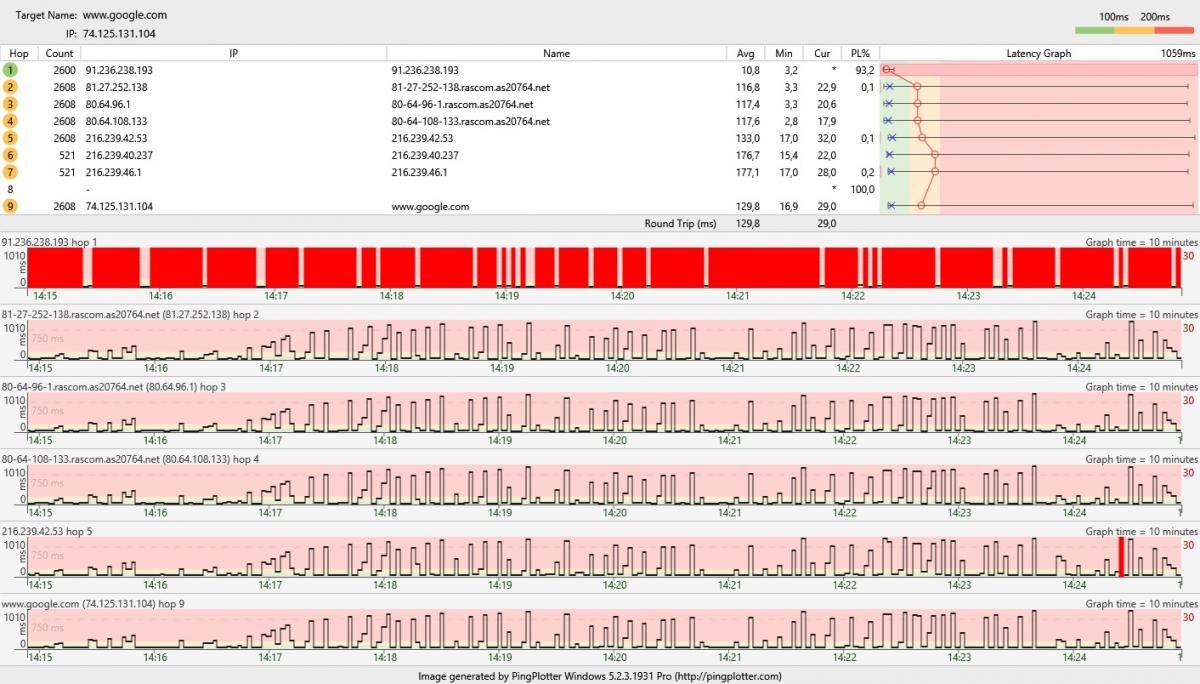Click the hop 1 timeline graph at 14:20
1200x684 pixels.
(x=622, y=267)
